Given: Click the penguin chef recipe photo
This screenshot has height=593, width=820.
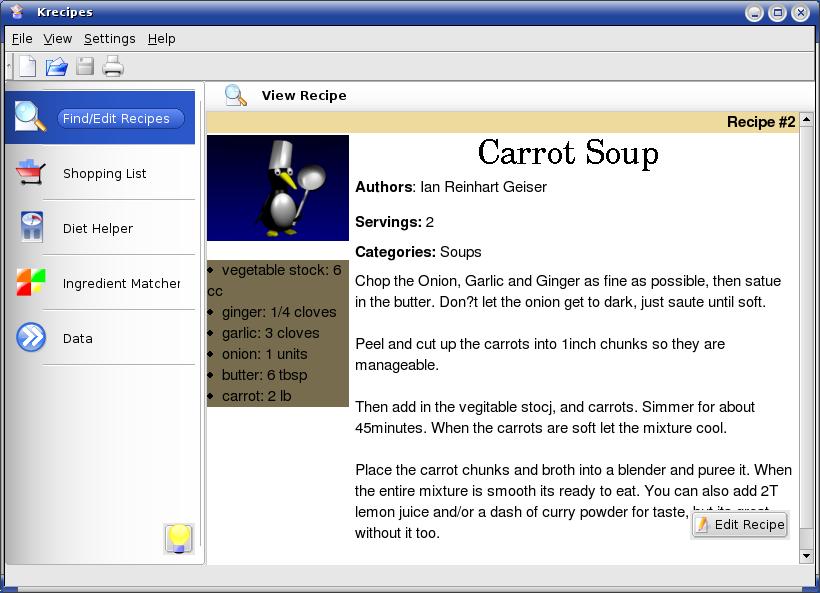Looking at the screenshot, I should coord(278,188).
